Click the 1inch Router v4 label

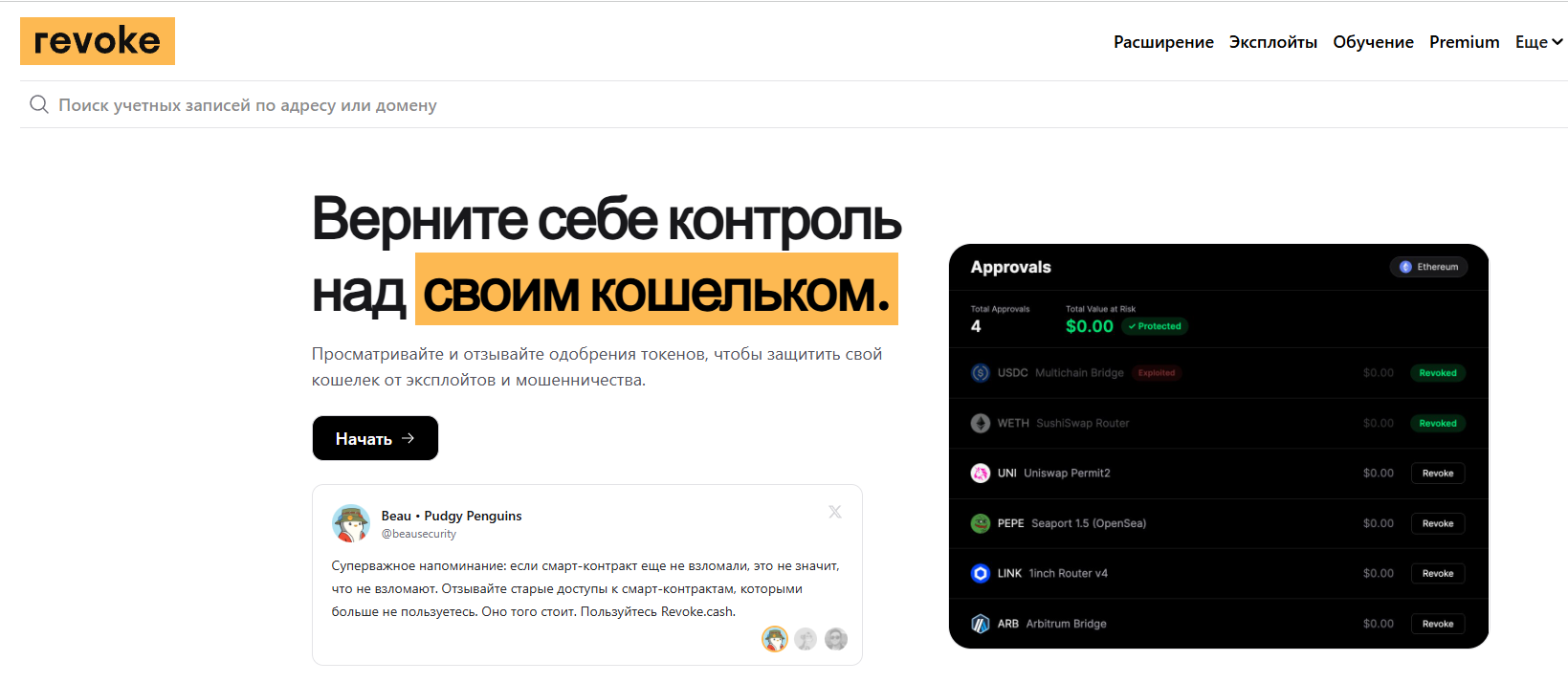(1068, 573)
